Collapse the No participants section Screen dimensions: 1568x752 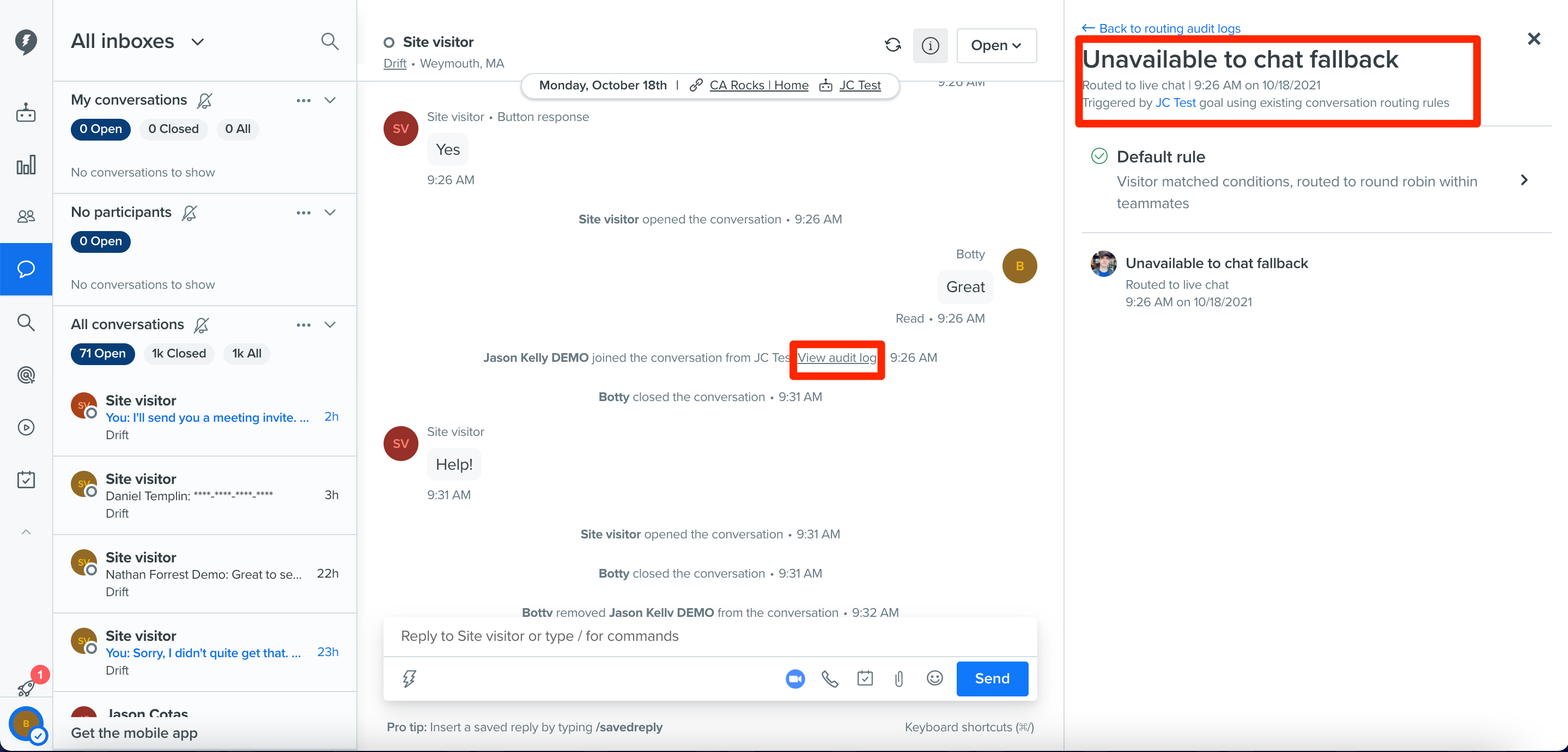(x=330, y=212)
